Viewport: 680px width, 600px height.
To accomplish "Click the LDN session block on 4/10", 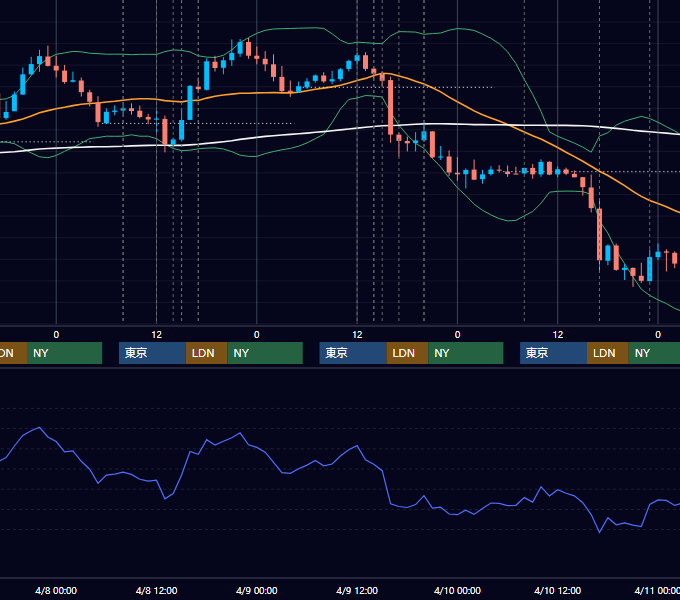I will point(608,353).
